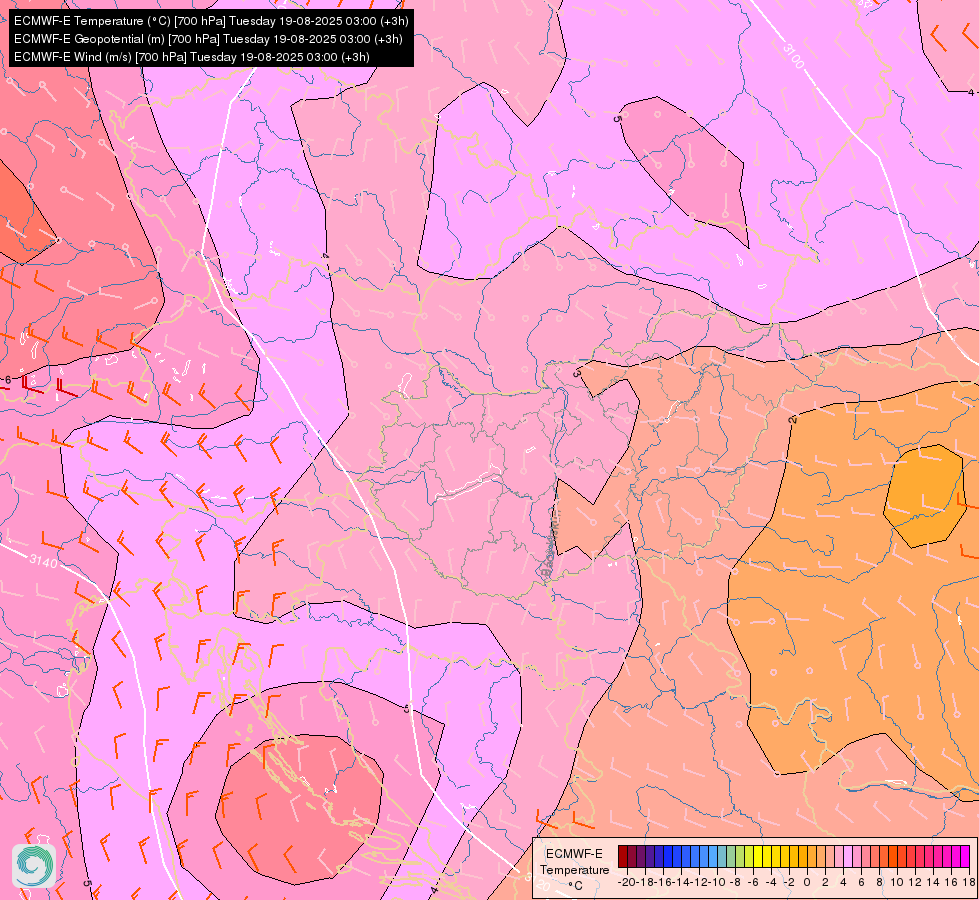This screenshot has height=900, width=979.
Task: Click the isotherm label 2 on the orange contour
Action: [793, 420]
